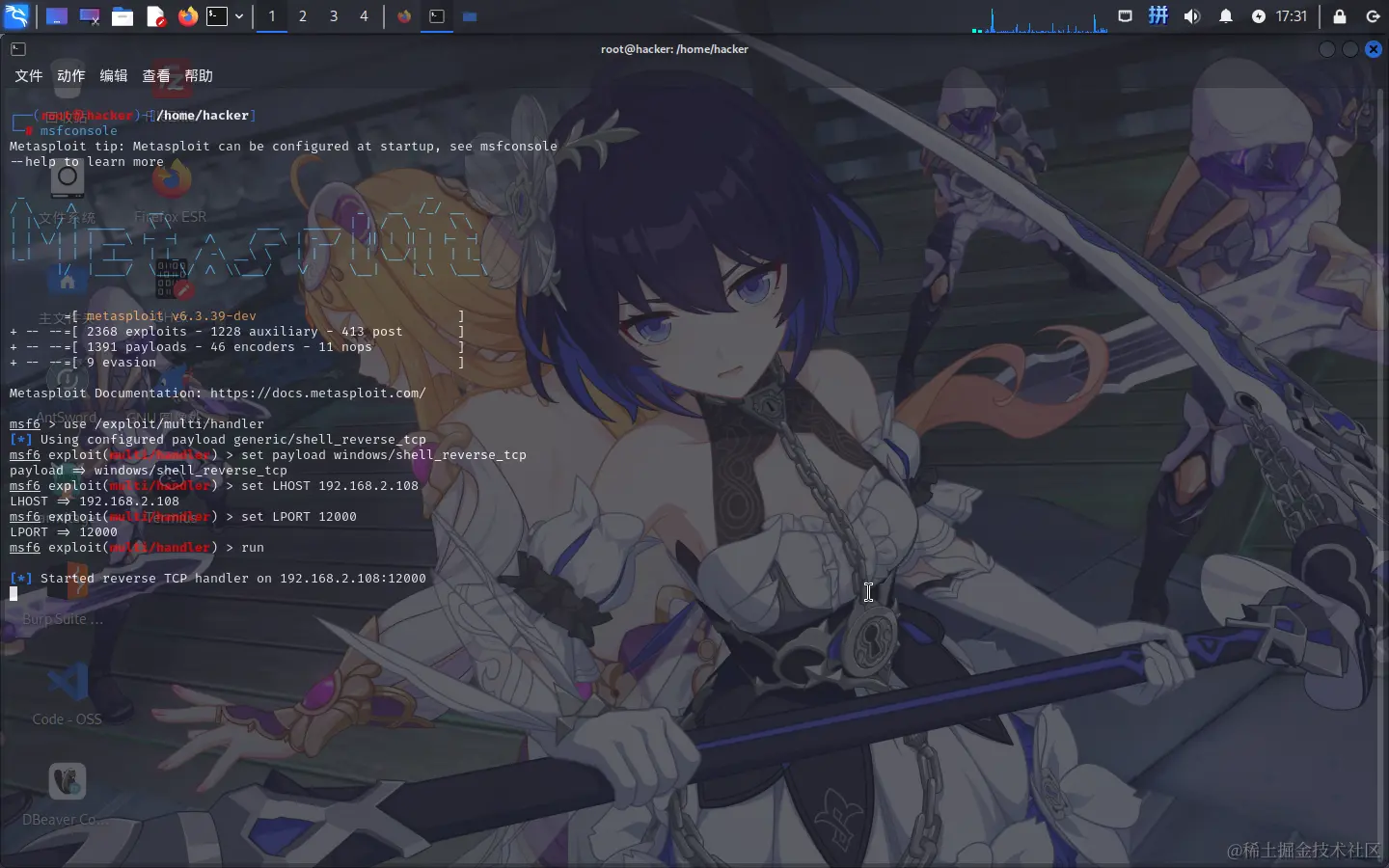Click the power manager tray icon
Image resolution: width=1389 pixels, height=868 pixels.
pyautogui.click(x=1259, y=16)
